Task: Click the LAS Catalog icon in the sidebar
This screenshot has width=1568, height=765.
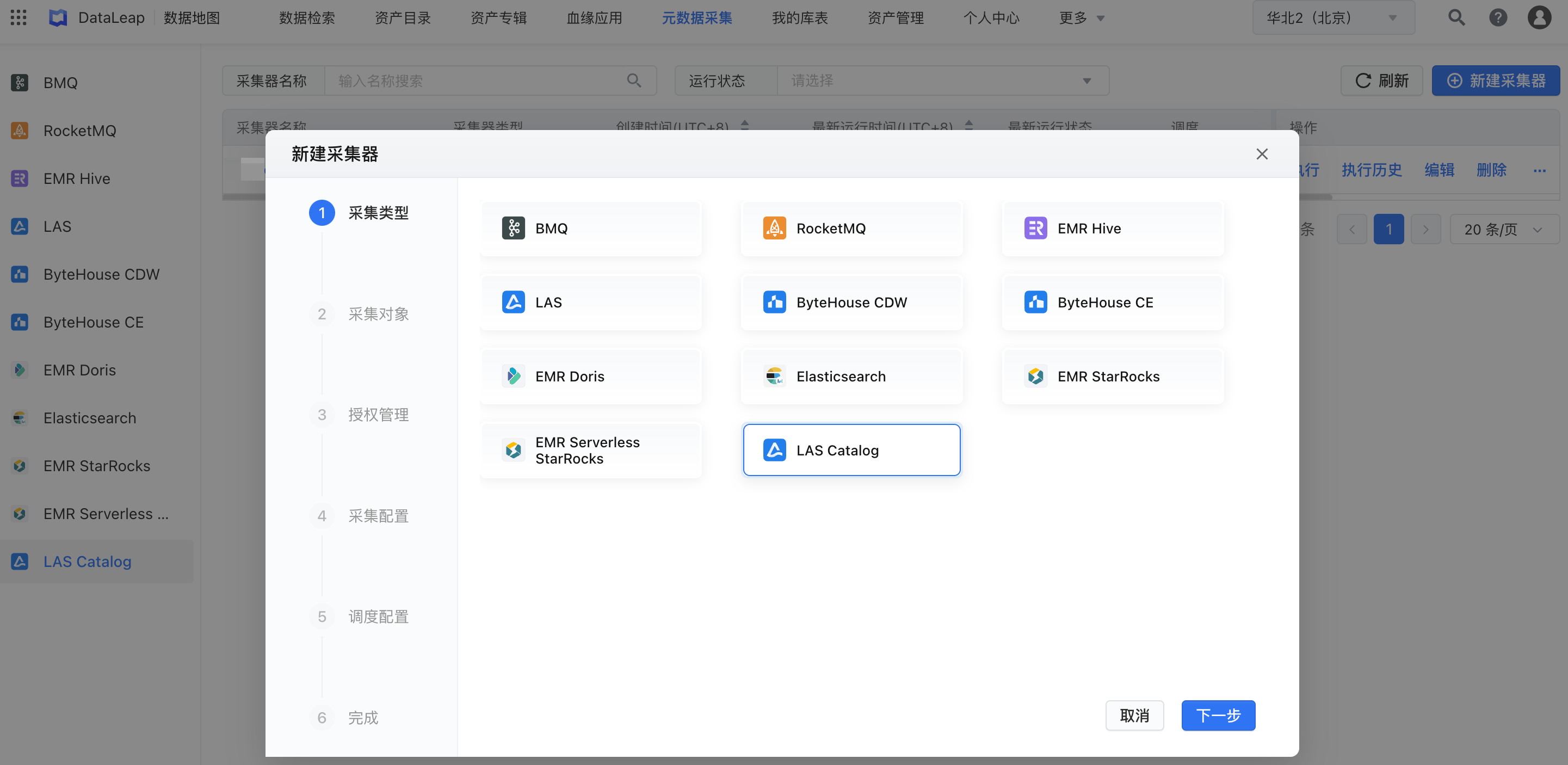Action: coord(20,561)
